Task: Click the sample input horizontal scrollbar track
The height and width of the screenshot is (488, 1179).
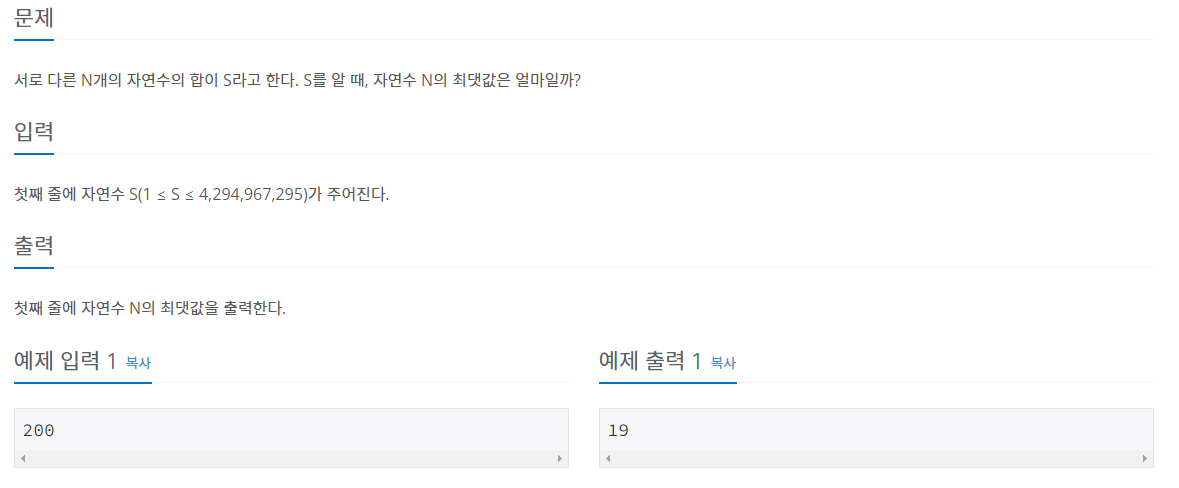Action: point(291,458)
